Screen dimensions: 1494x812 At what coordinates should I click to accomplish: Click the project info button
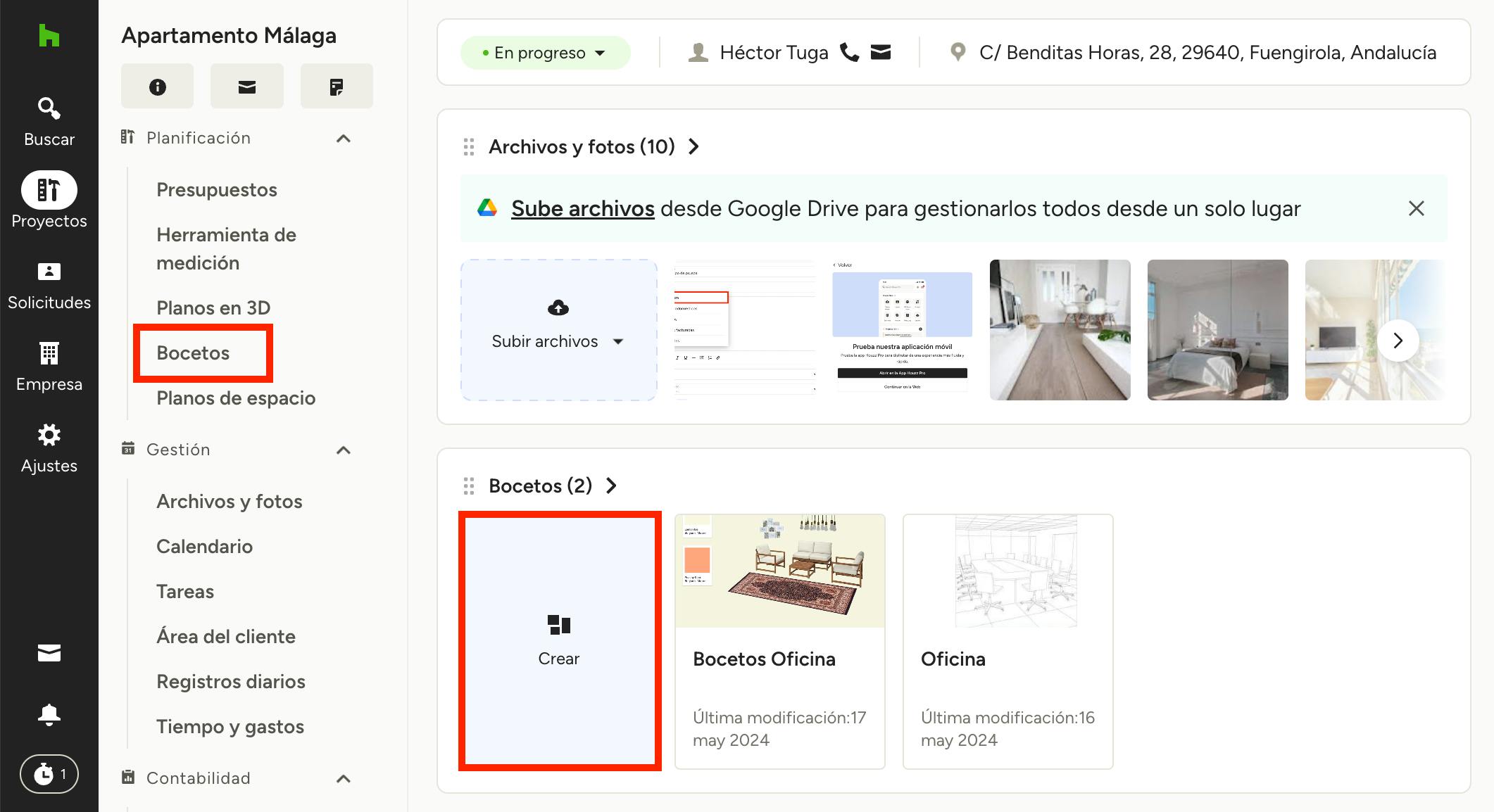[157, 87]
